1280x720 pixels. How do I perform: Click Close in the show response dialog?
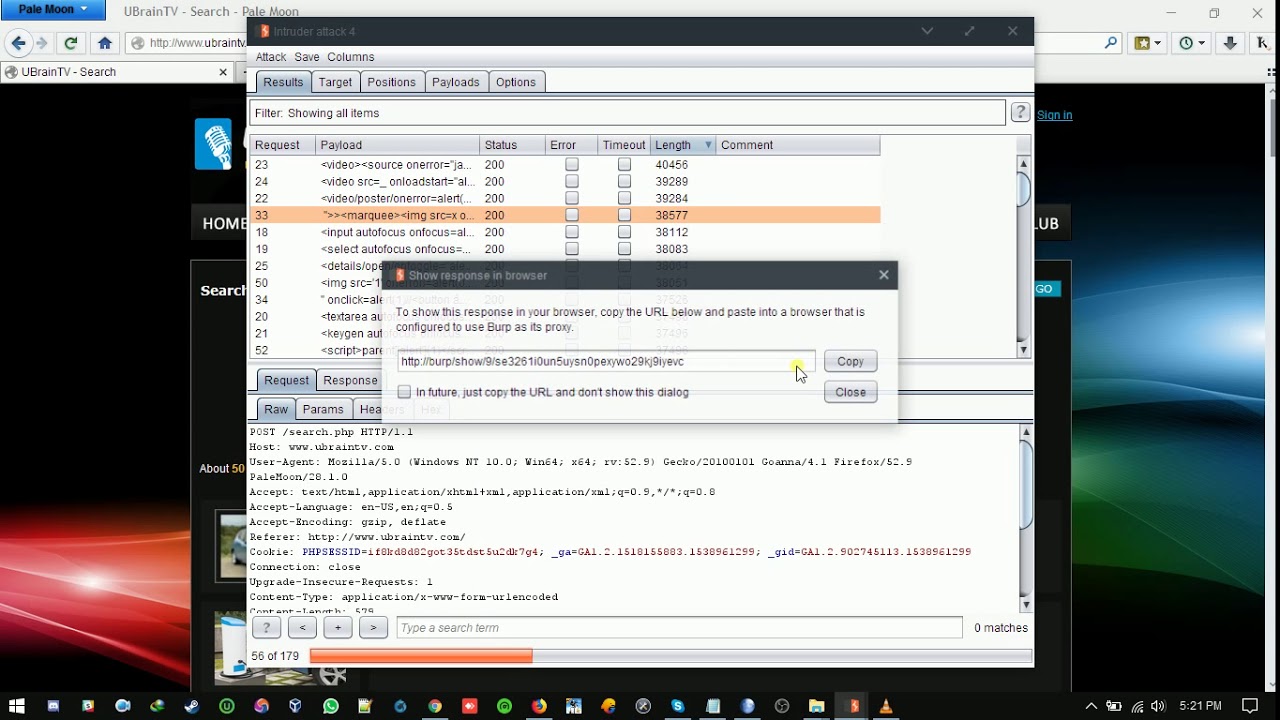(850, 392)
